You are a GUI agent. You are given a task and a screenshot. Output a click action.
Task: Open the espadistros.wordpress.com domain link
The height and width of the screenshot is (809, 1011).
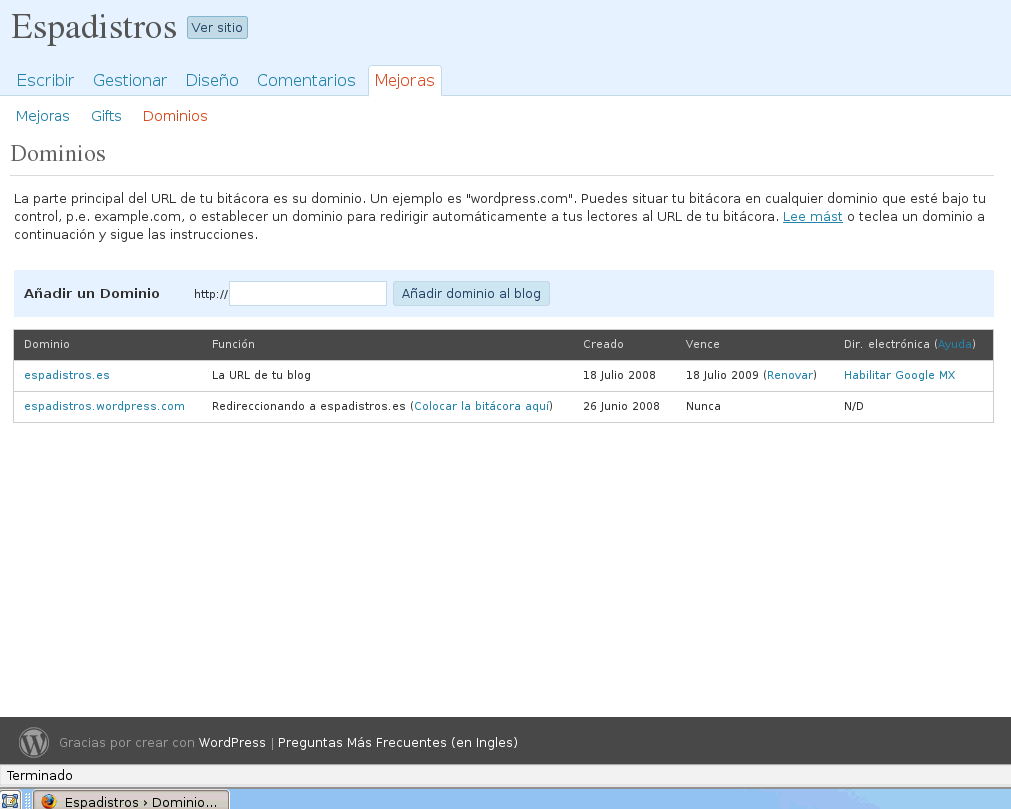pos(104,406)
